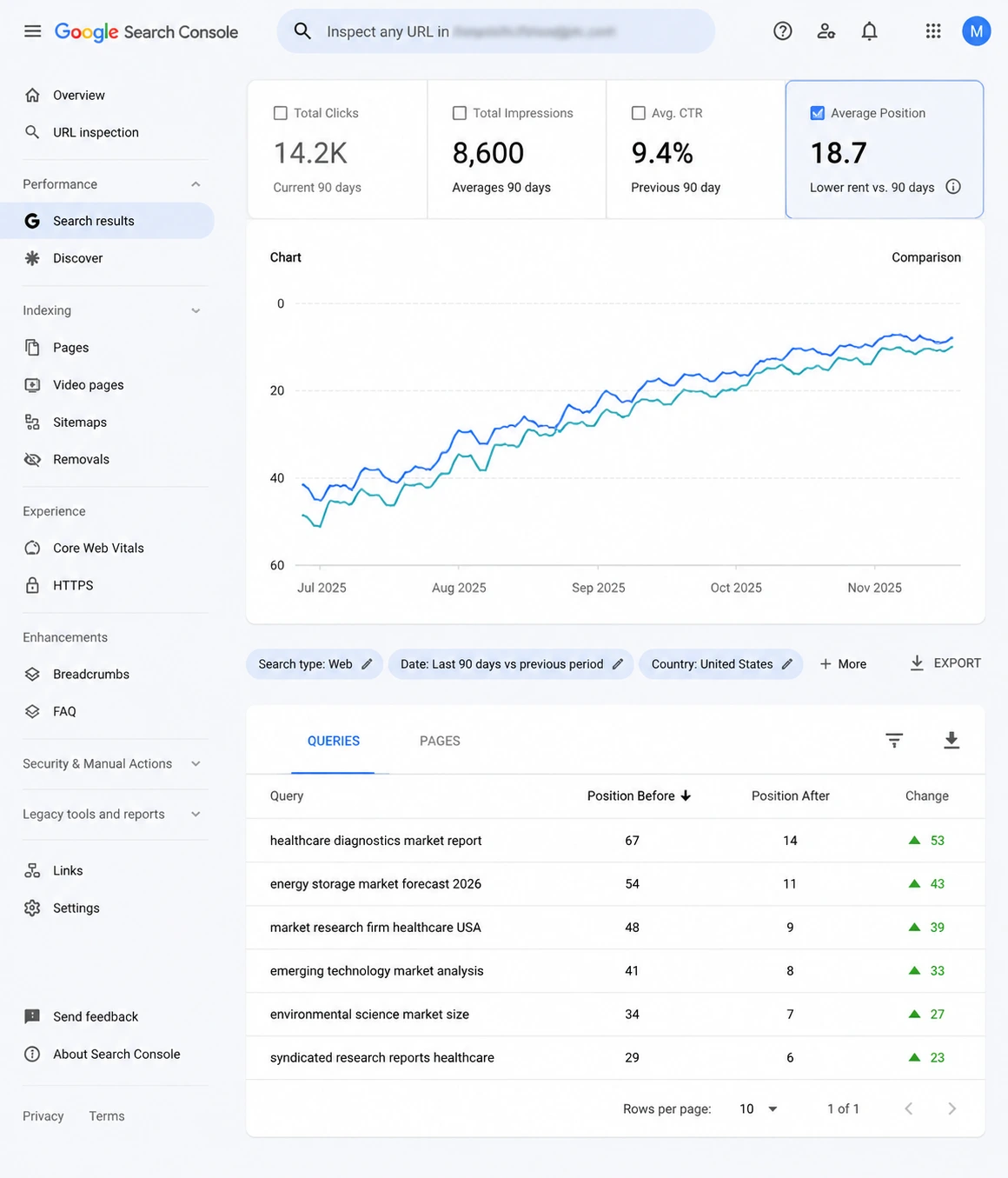1008x1178 pixels.
Task: Click the Links network icon
Action: coord(32,870)
